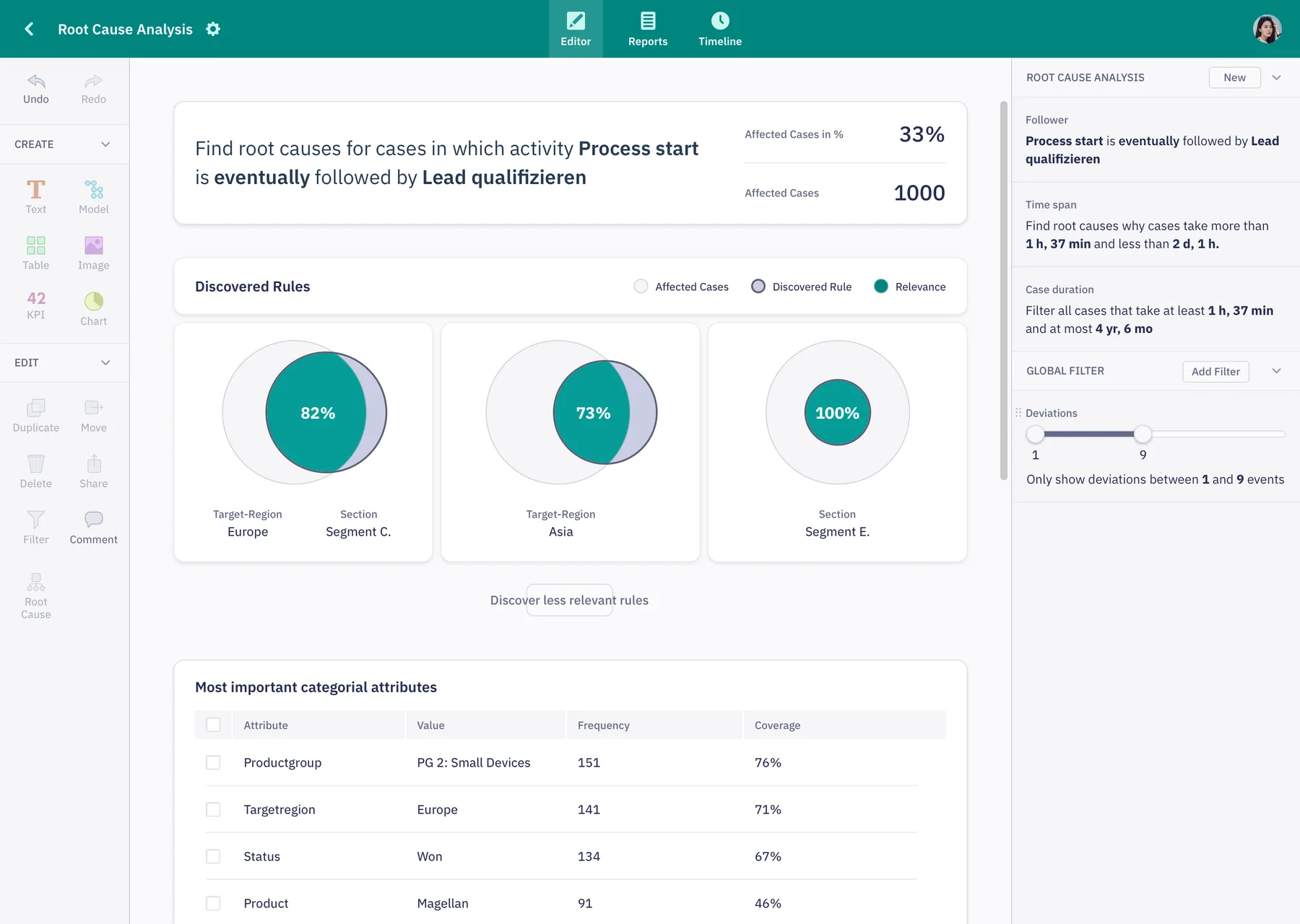Screen dimensions: 1300x924
Task: Open settings gear next to title
Action: point(213,29)
